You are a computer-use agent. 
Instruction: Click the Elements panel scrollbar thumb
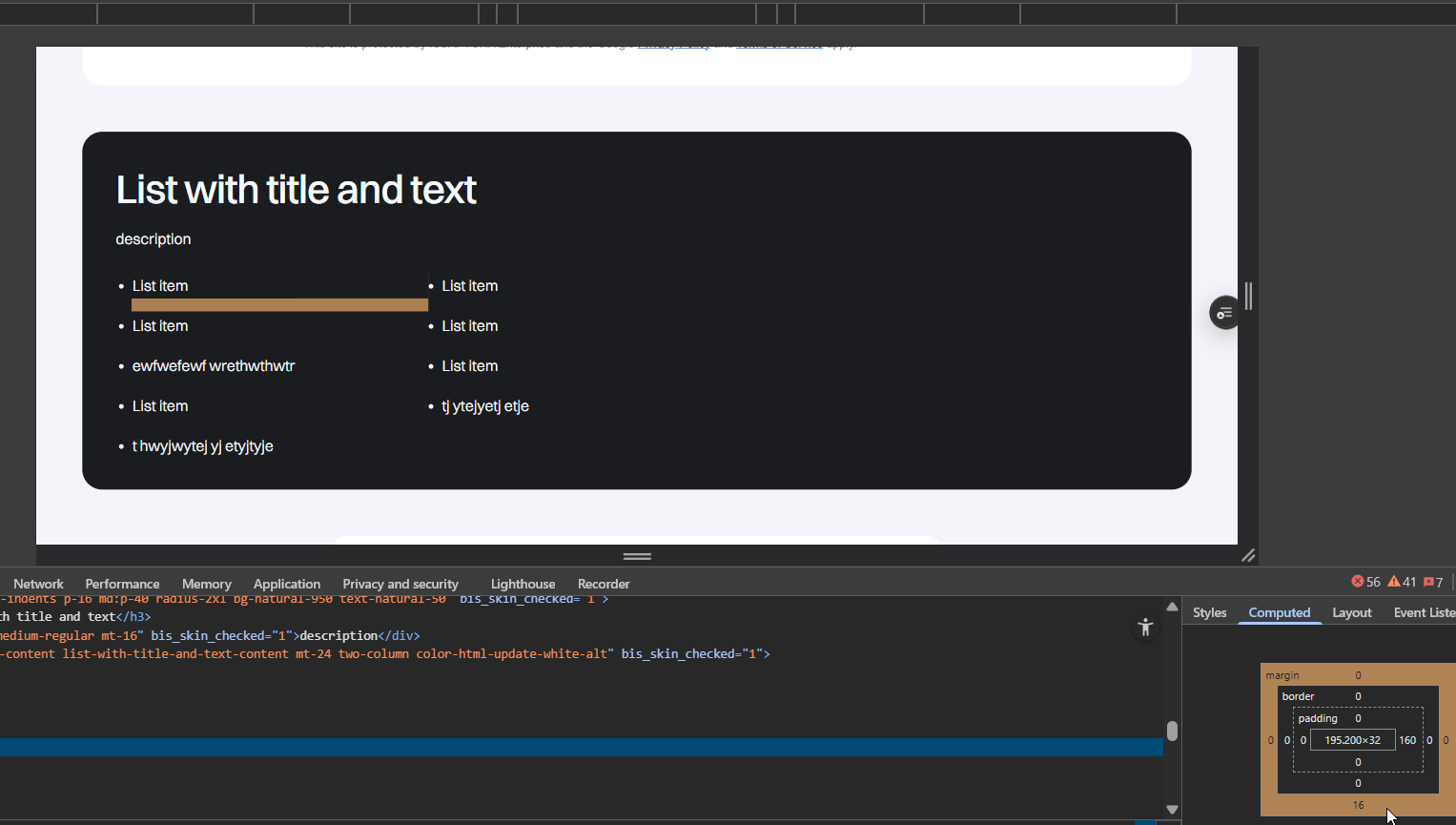[x=1172, y=731]
